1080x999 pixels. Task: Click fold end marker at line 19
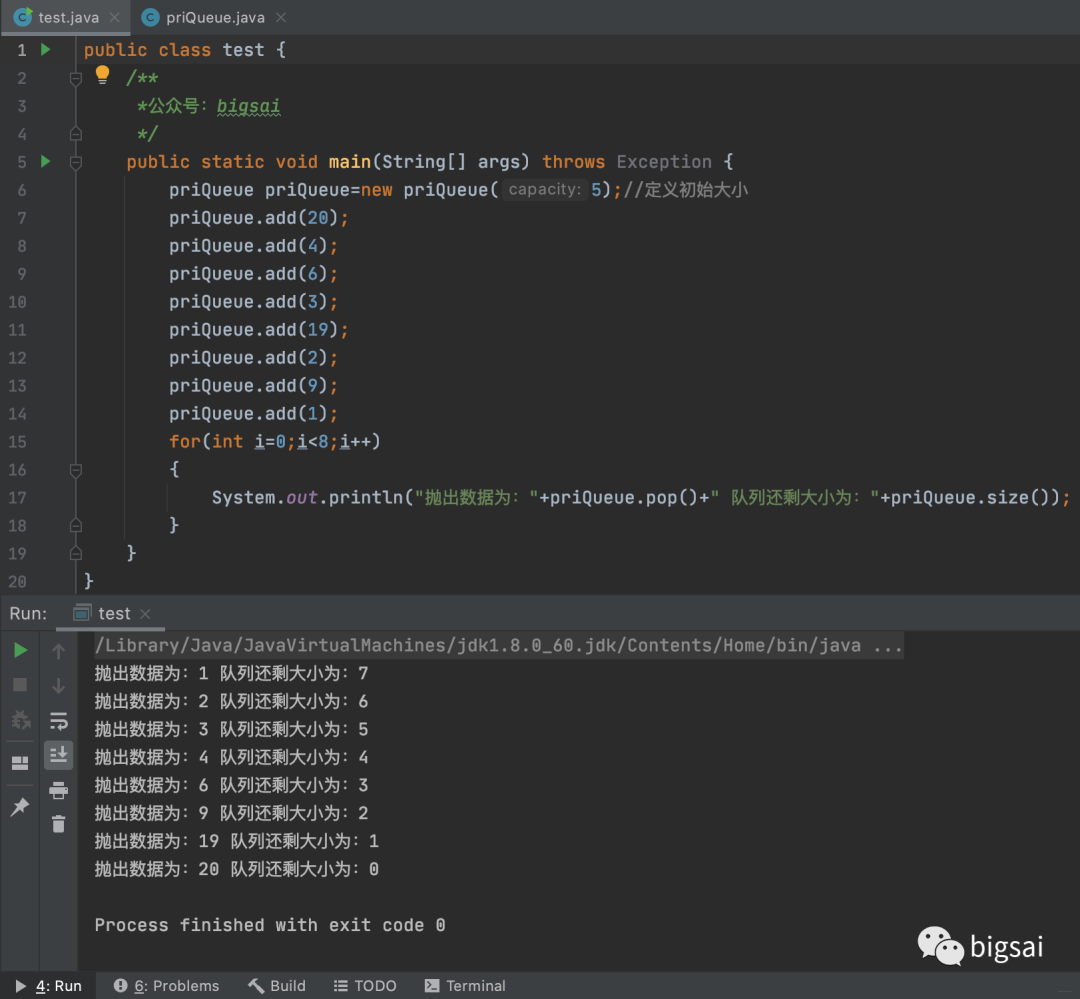point(76,553)
